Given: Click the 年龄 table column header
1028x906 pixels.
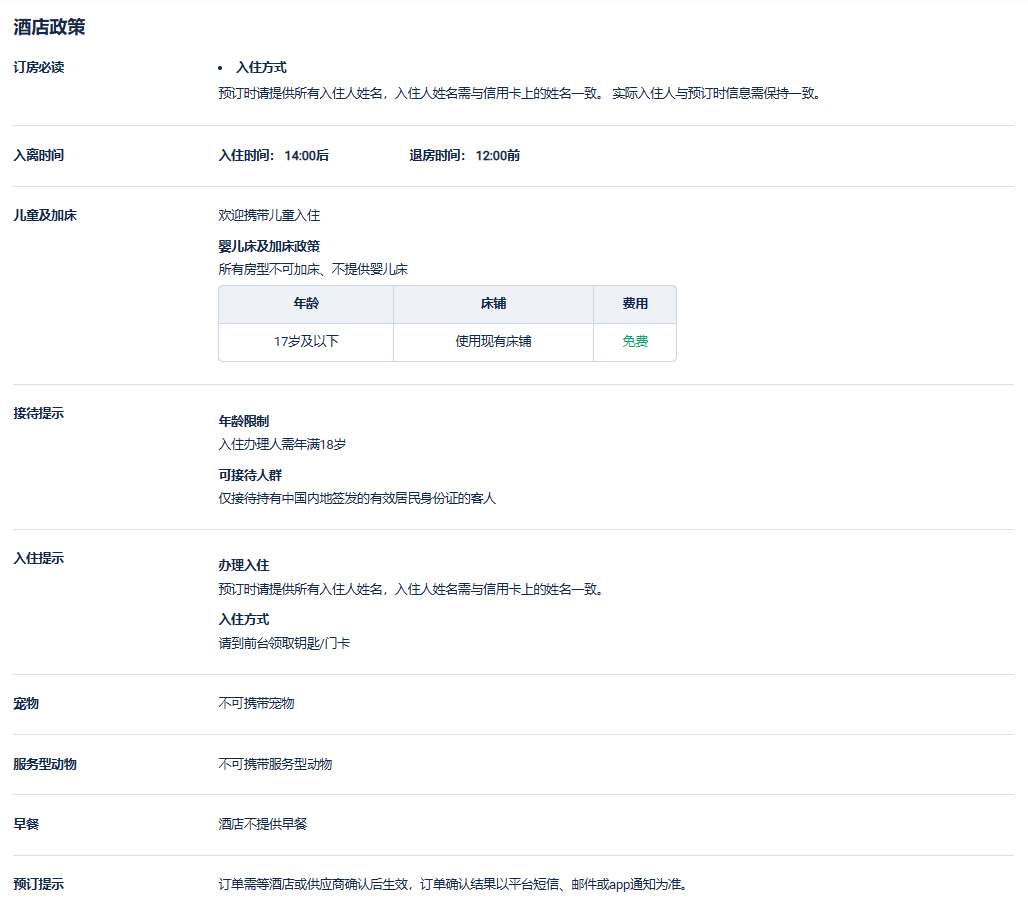Looking at the screenshot, I should [x=306, y=304].
